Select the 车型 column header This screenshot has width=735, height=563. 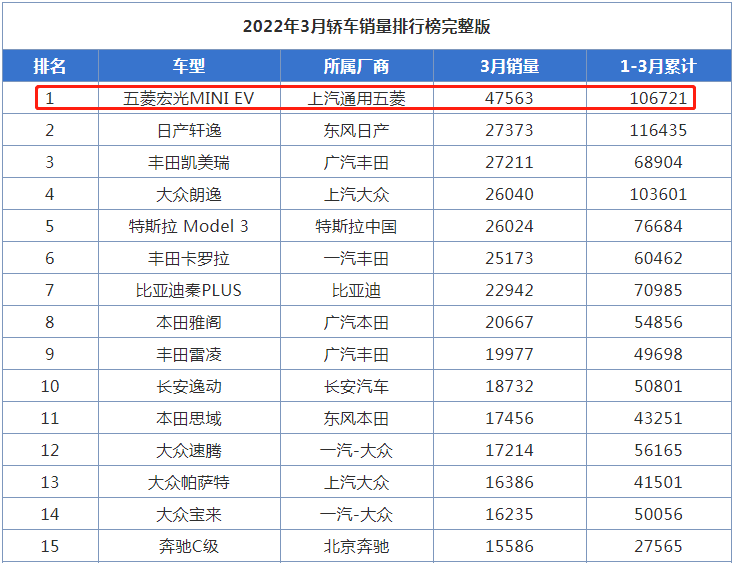point(189,66)
